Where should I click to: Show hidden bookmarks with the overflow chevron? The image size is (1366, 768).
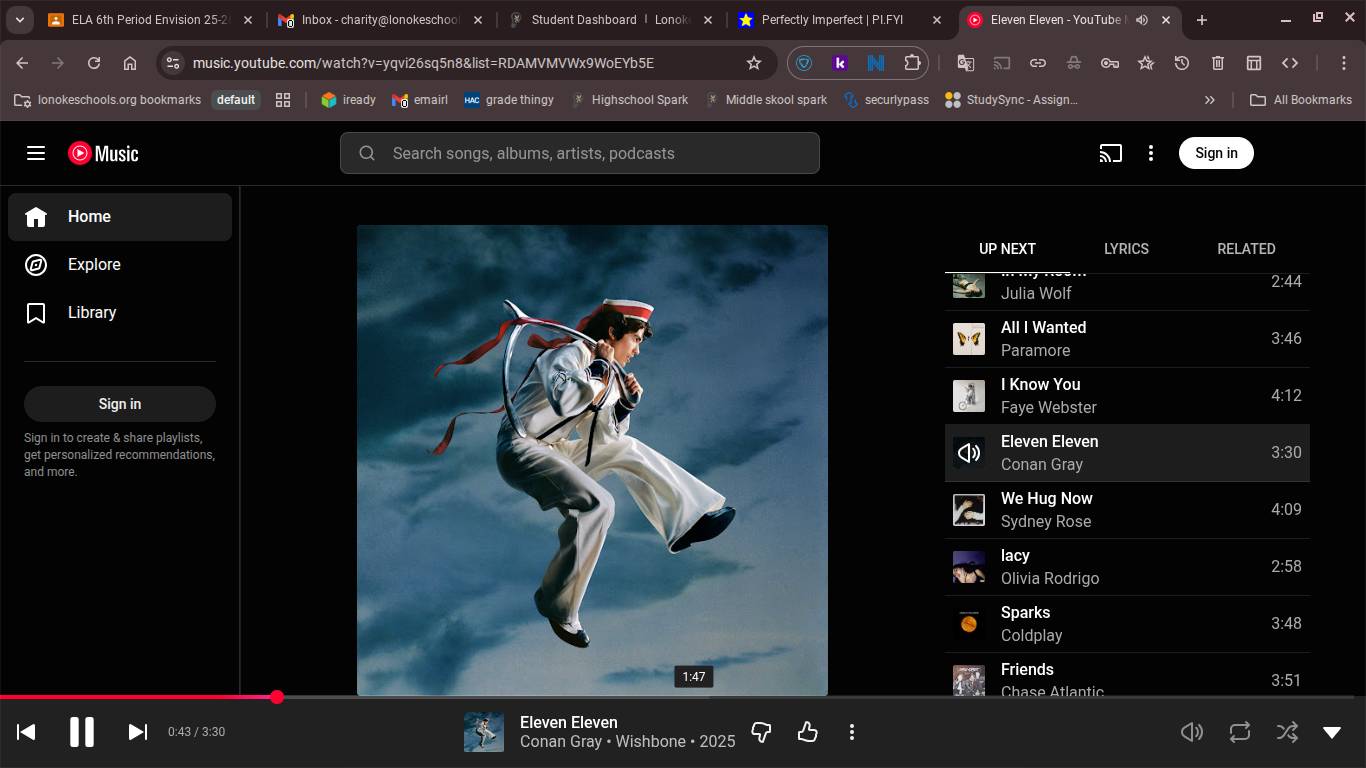click(x=1210, y=100)
